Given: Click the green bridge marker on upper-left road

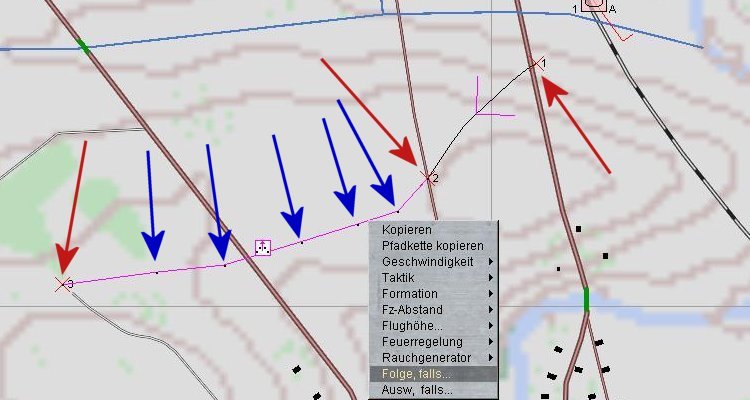Looking at the screenshot, I should point(84,46).
